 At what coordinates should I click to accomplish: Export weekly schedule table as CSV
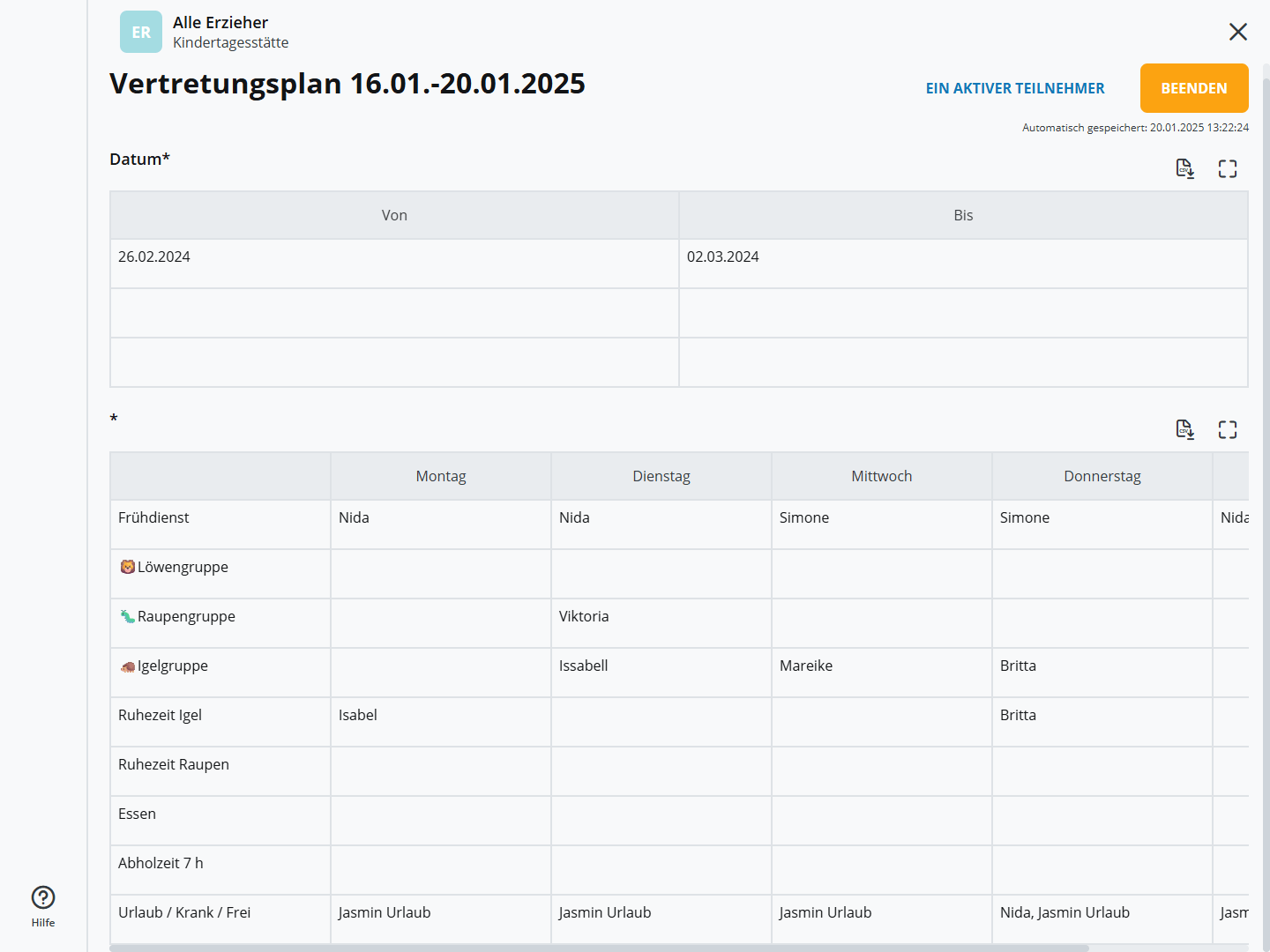click(1185, 429)
